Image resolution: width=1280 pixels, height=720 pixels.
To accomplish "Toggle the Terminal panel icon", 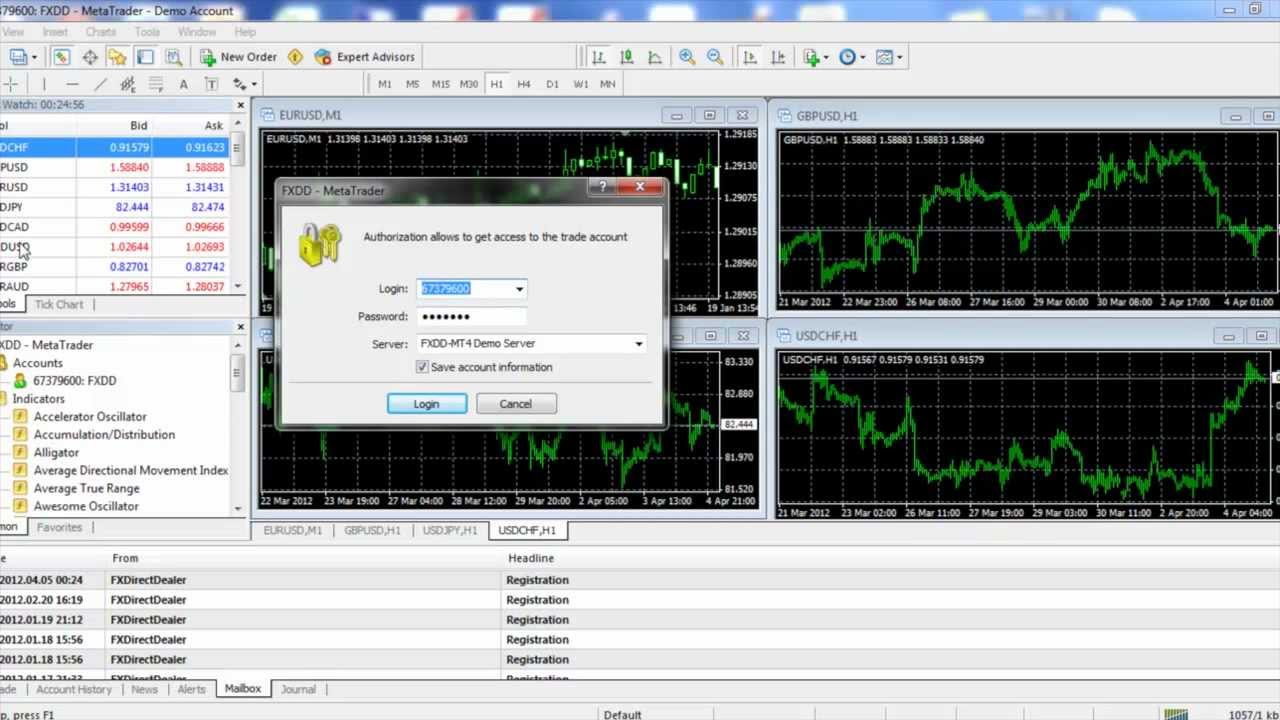I will [x=145, y=57].
